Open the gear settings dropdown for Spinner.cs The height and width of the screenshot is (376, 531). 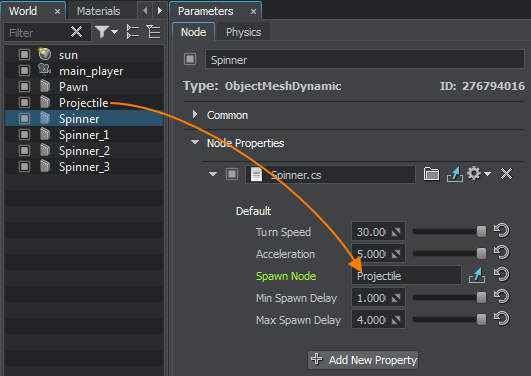[x=479, y=174]
